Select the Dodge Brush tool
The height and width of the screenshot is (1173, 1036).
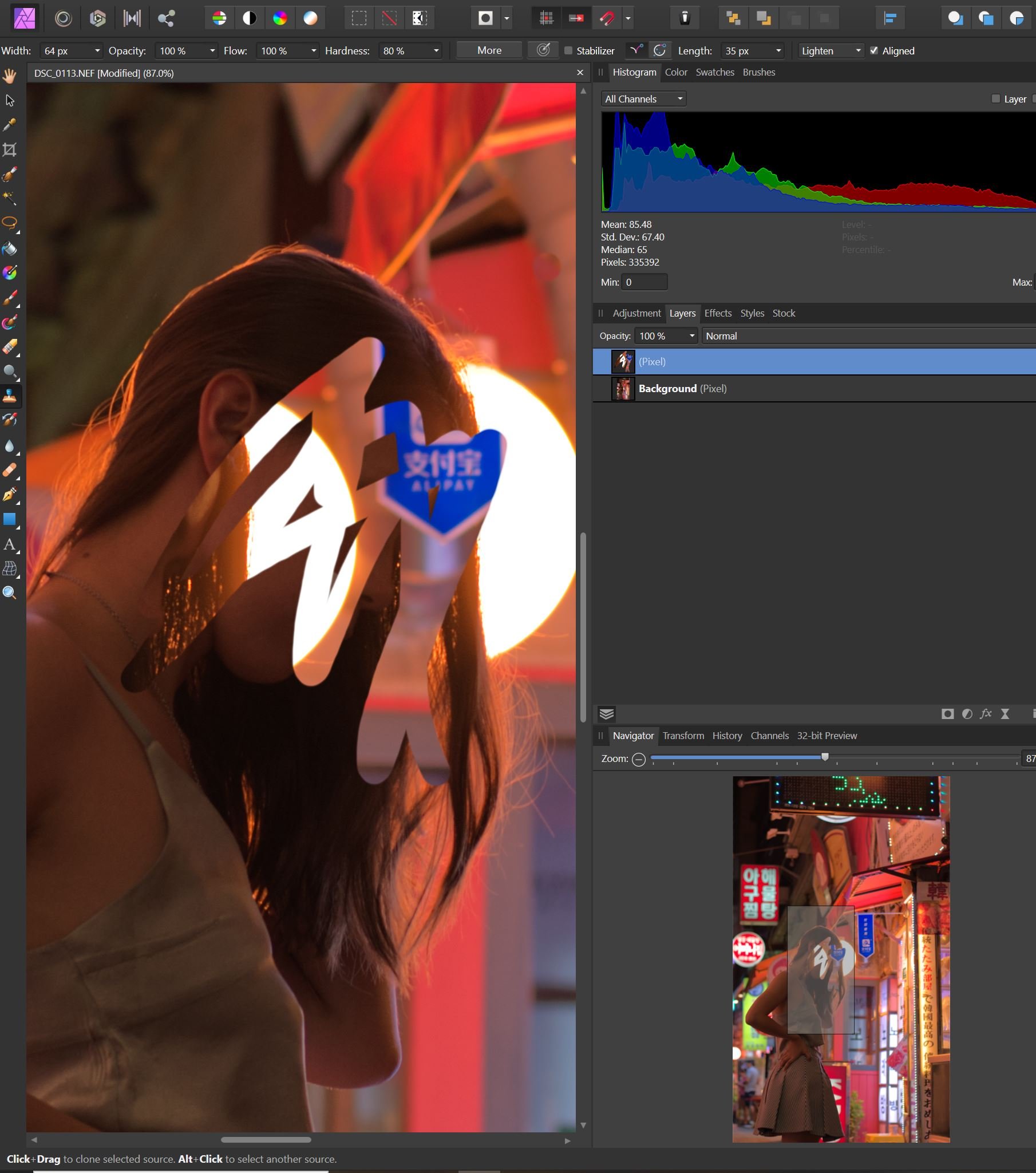(10, 372)
